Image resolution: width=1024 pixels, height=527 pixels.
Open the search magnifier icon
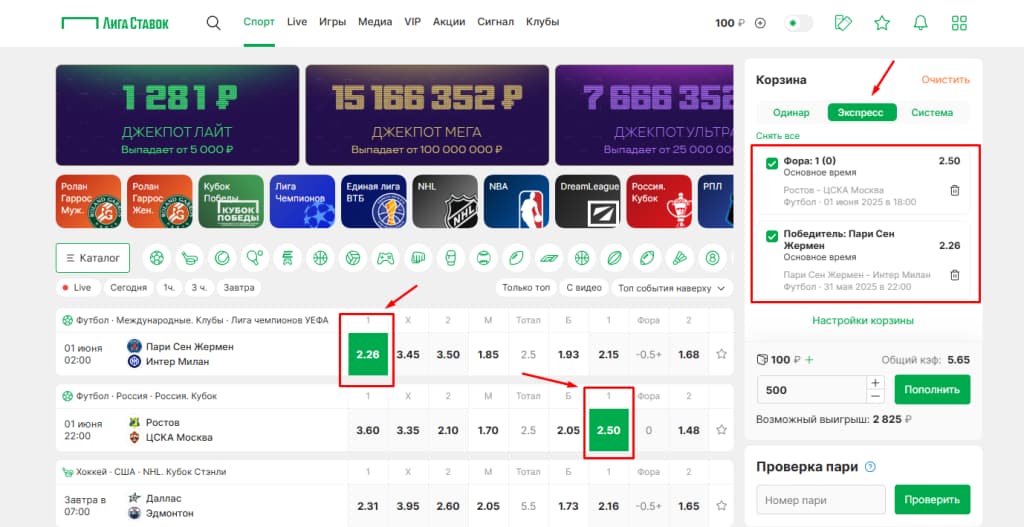[213, 23]
